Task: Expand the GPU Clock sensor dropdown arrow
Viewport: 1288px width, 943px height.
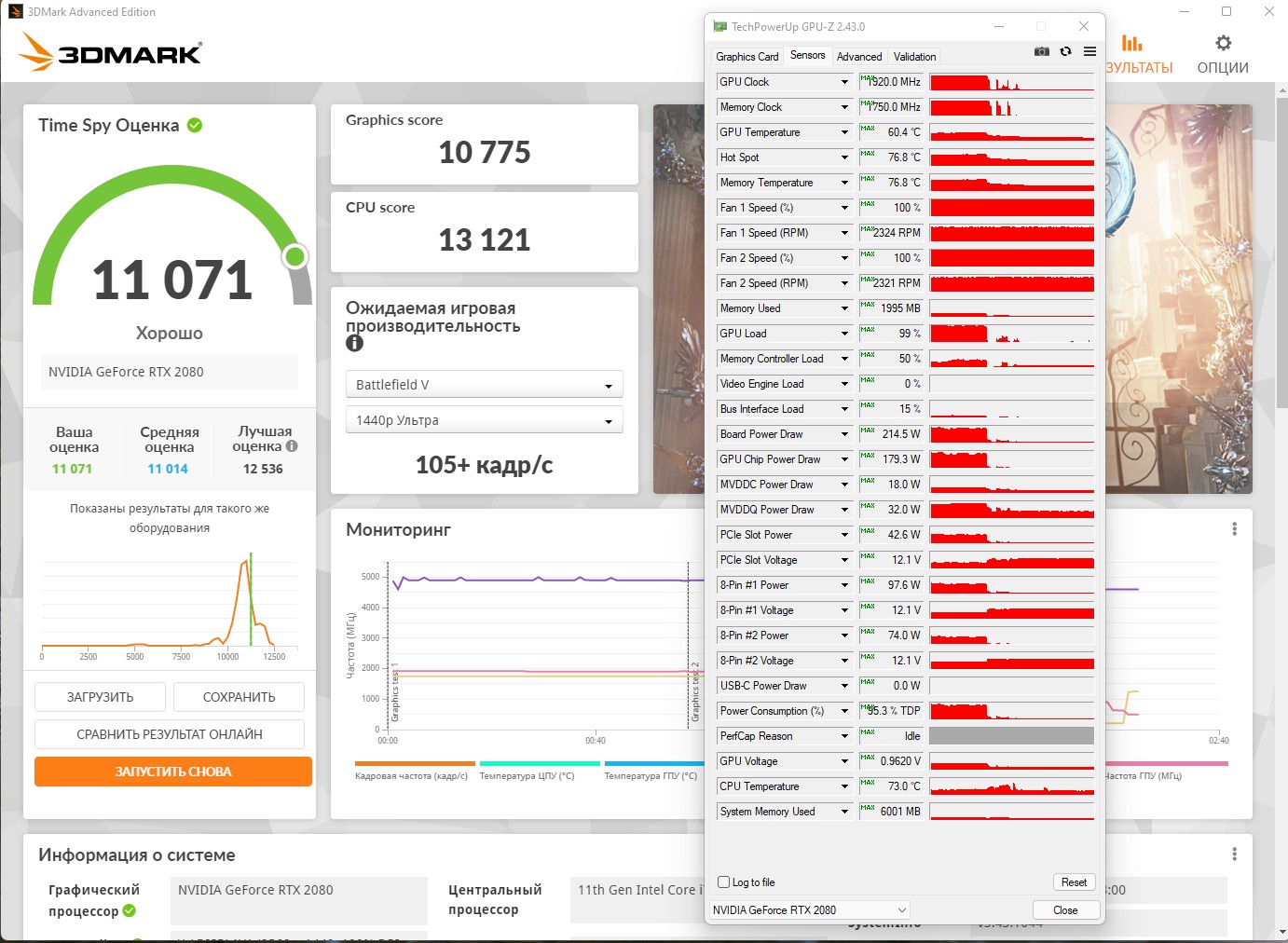Action: 844,82
